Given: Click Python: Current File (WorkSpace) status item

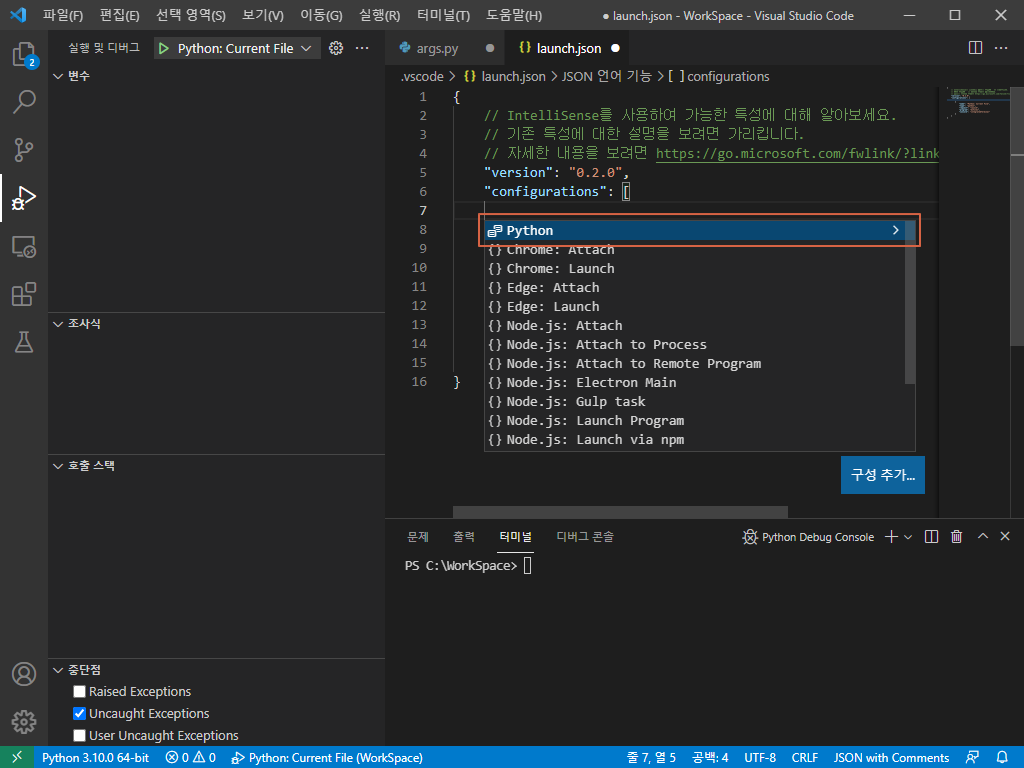Looking at the screenshot, I should pos(327,758).
